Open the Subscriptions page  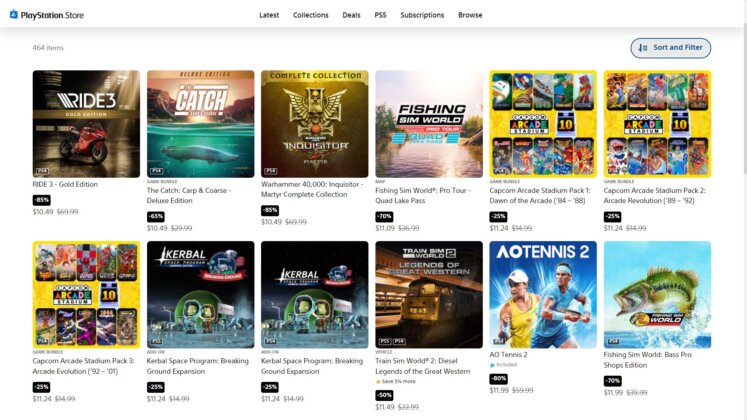point(422,15)
